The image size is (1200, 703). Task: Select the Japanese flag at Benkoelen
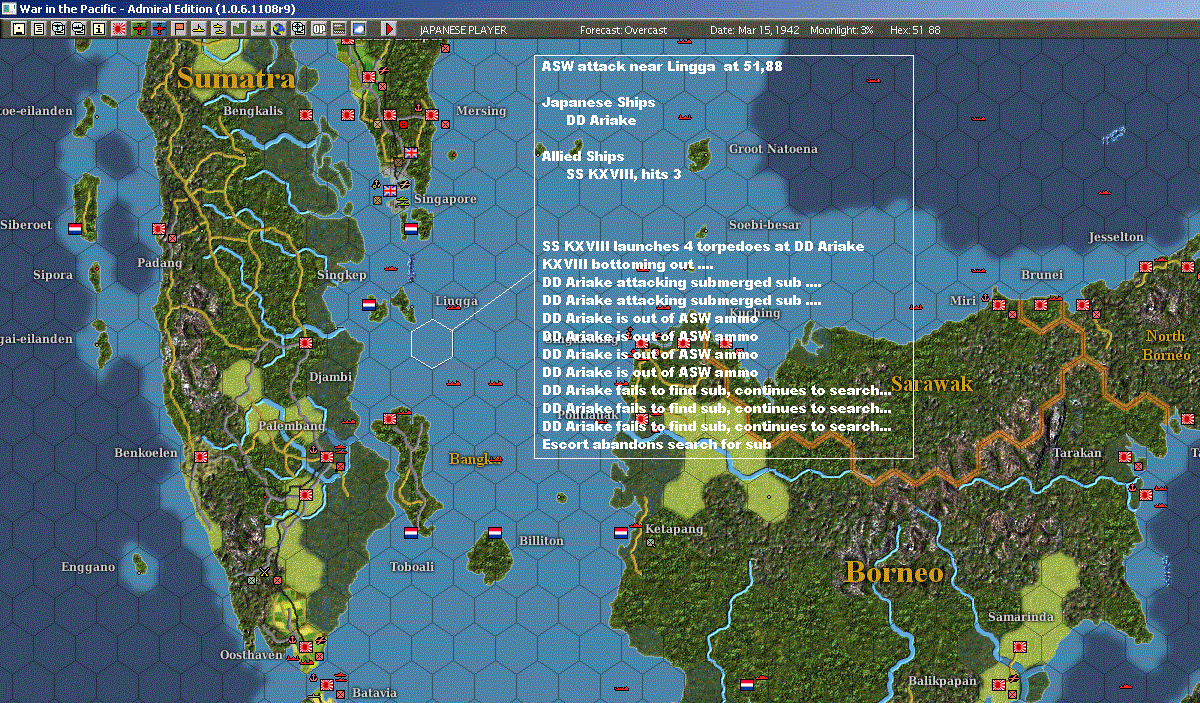pyautogui.click(x=200, y=456)
